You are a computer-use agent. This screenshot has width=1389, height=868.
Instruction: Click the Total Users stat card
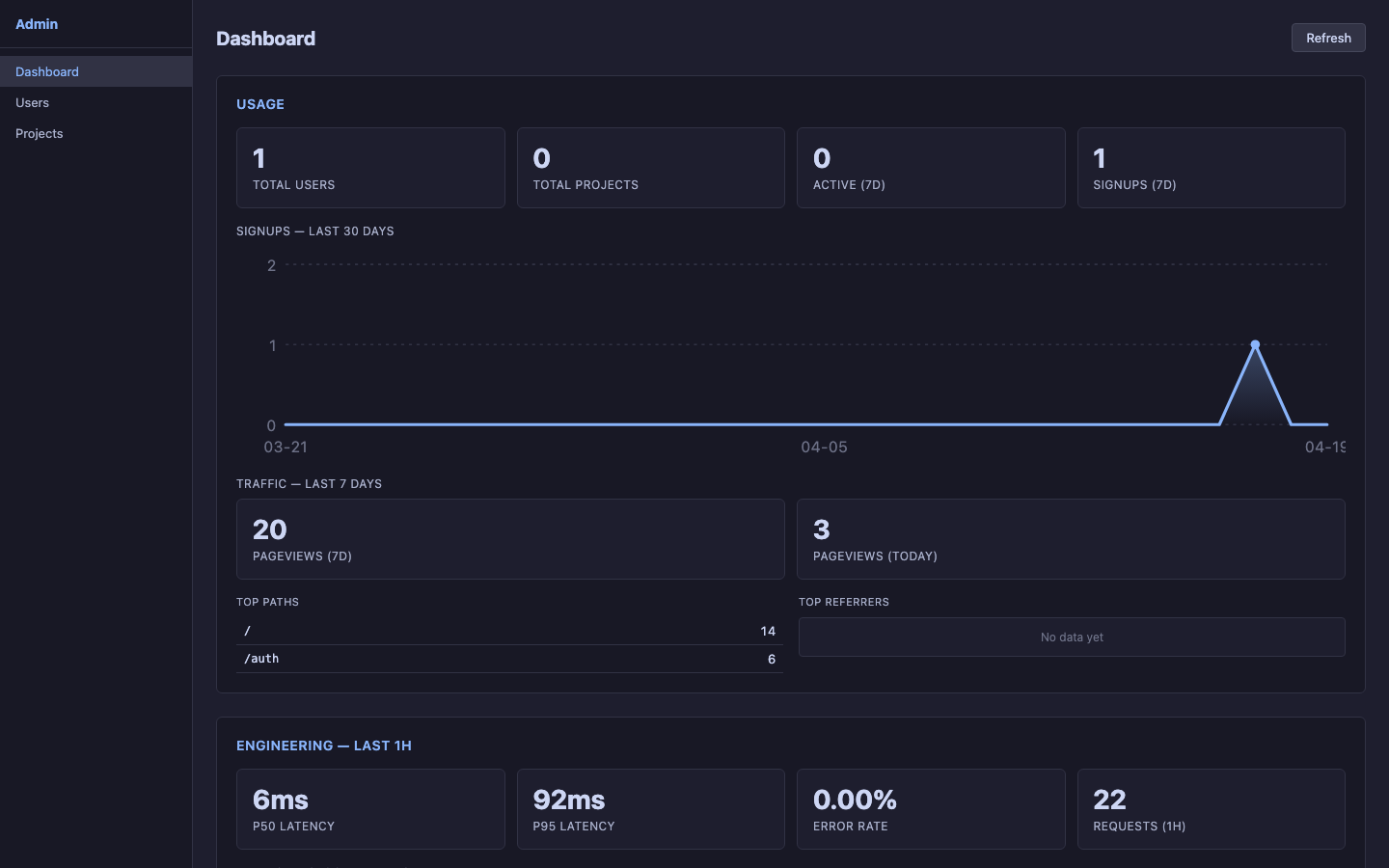point(370,168)
